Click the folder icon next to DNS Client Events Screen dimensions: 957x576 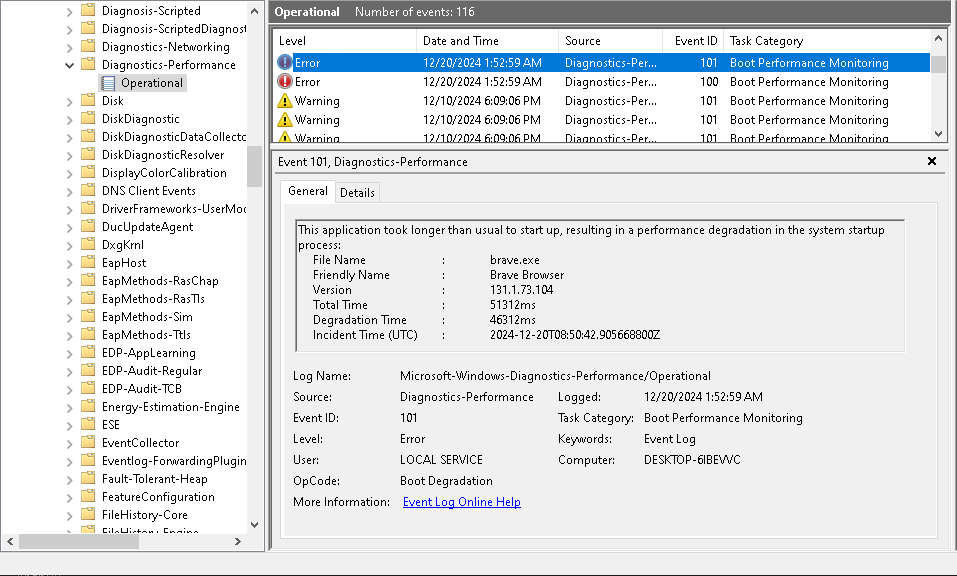pyautogui.click(x=88, y=190)
